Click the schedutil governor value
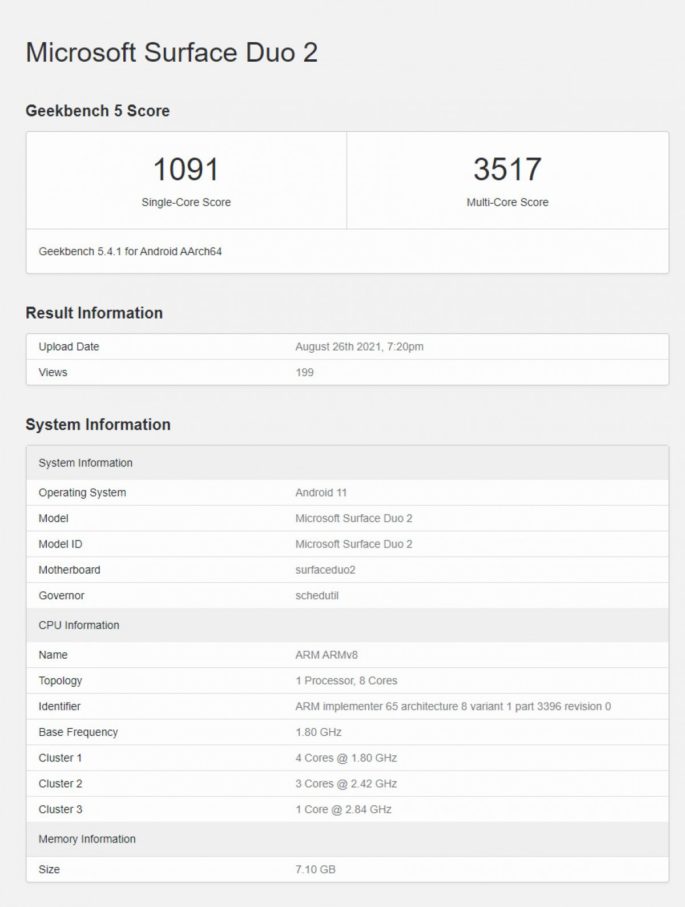Image resolution: width=685 pixels, height=907 pixels. click(317, 596)
